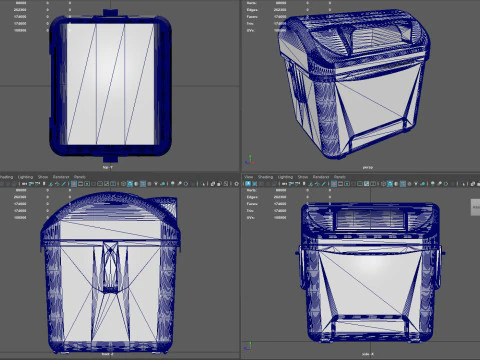Toggle X-ray joints in front view panel
The height and width of the screenshot is (360, 480).
coord(226,184)
